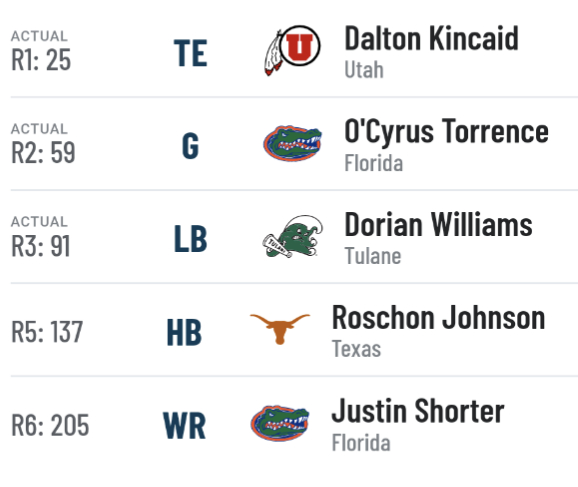The width and height of the screenshot is (578, 487).
Task: Click the Tulane school name text
Action: point(373,256)
